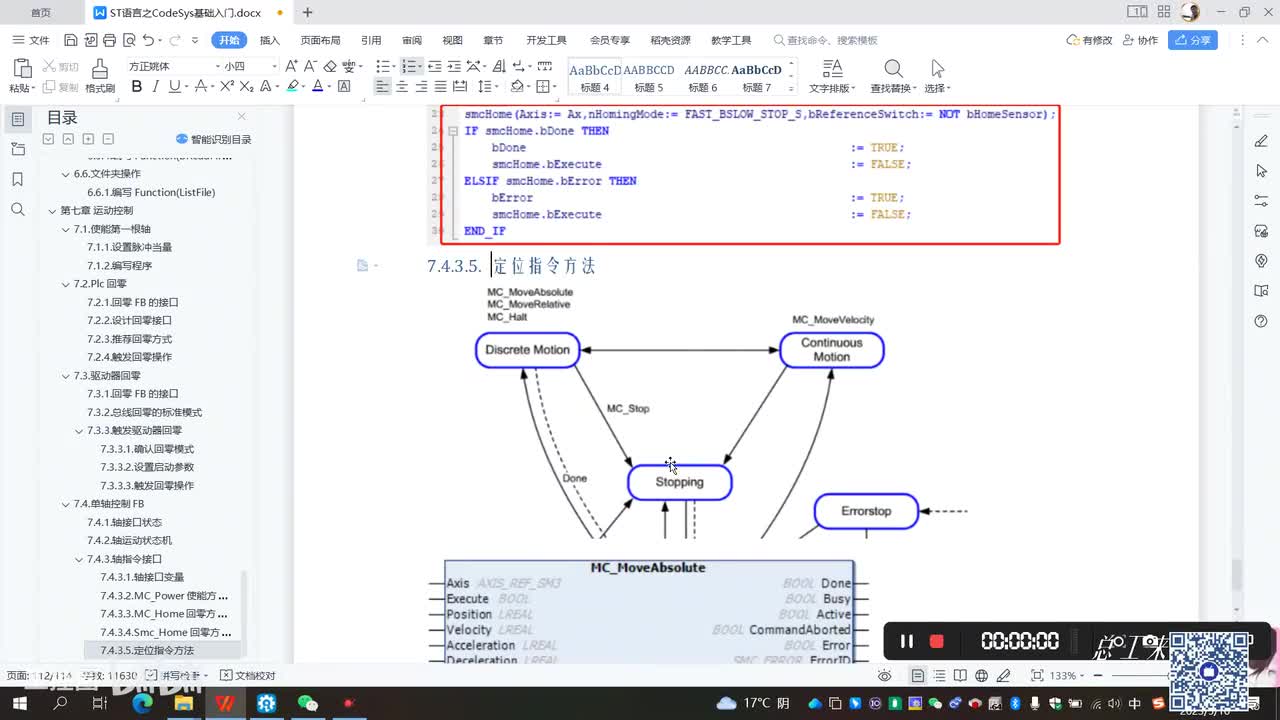Collapse the 7.4.单轴控制 FB outline node
The image size is (1280, 720).
(x=66, y=504)
